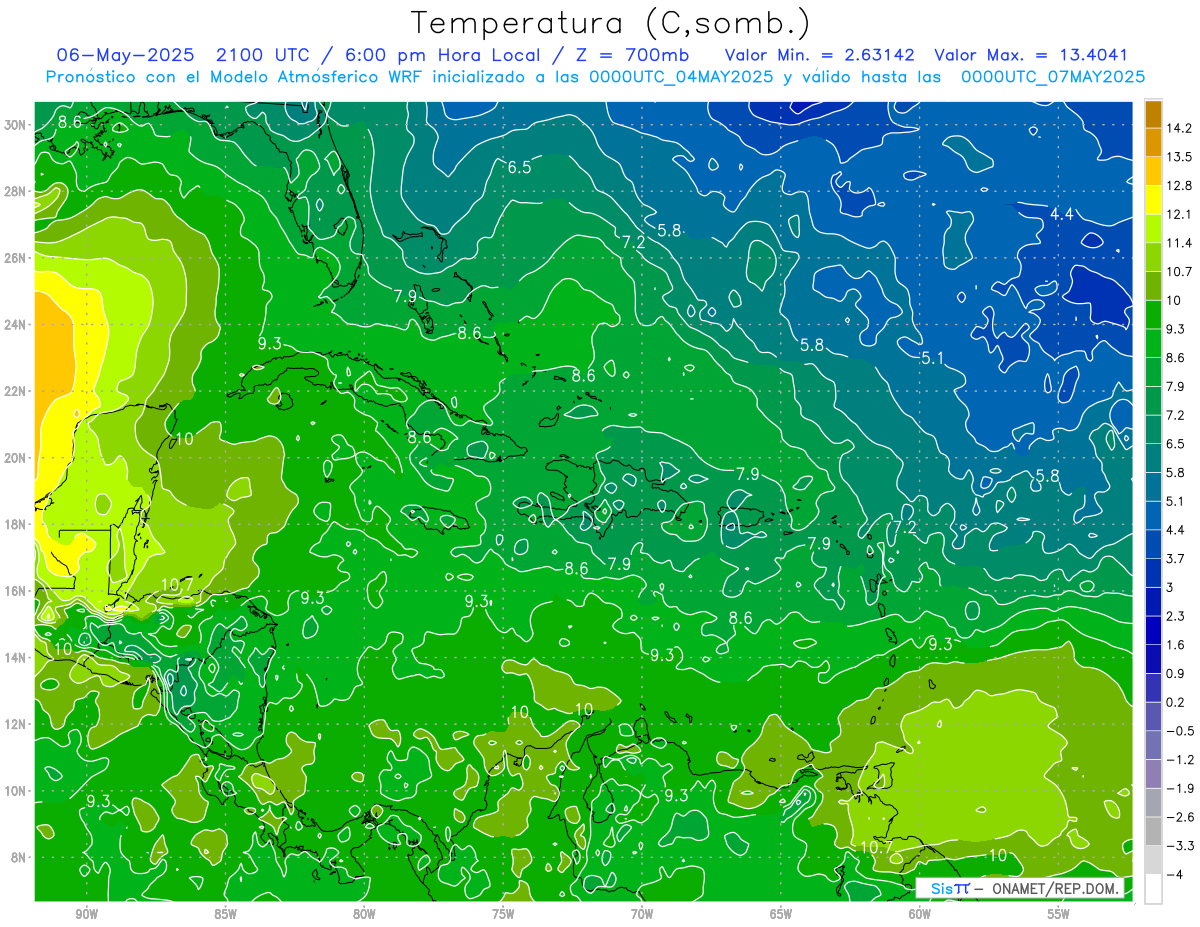Click the "24N" latitude axis label
The width and height of the screenshot is (1200, 927).
(x=17, y=325)
